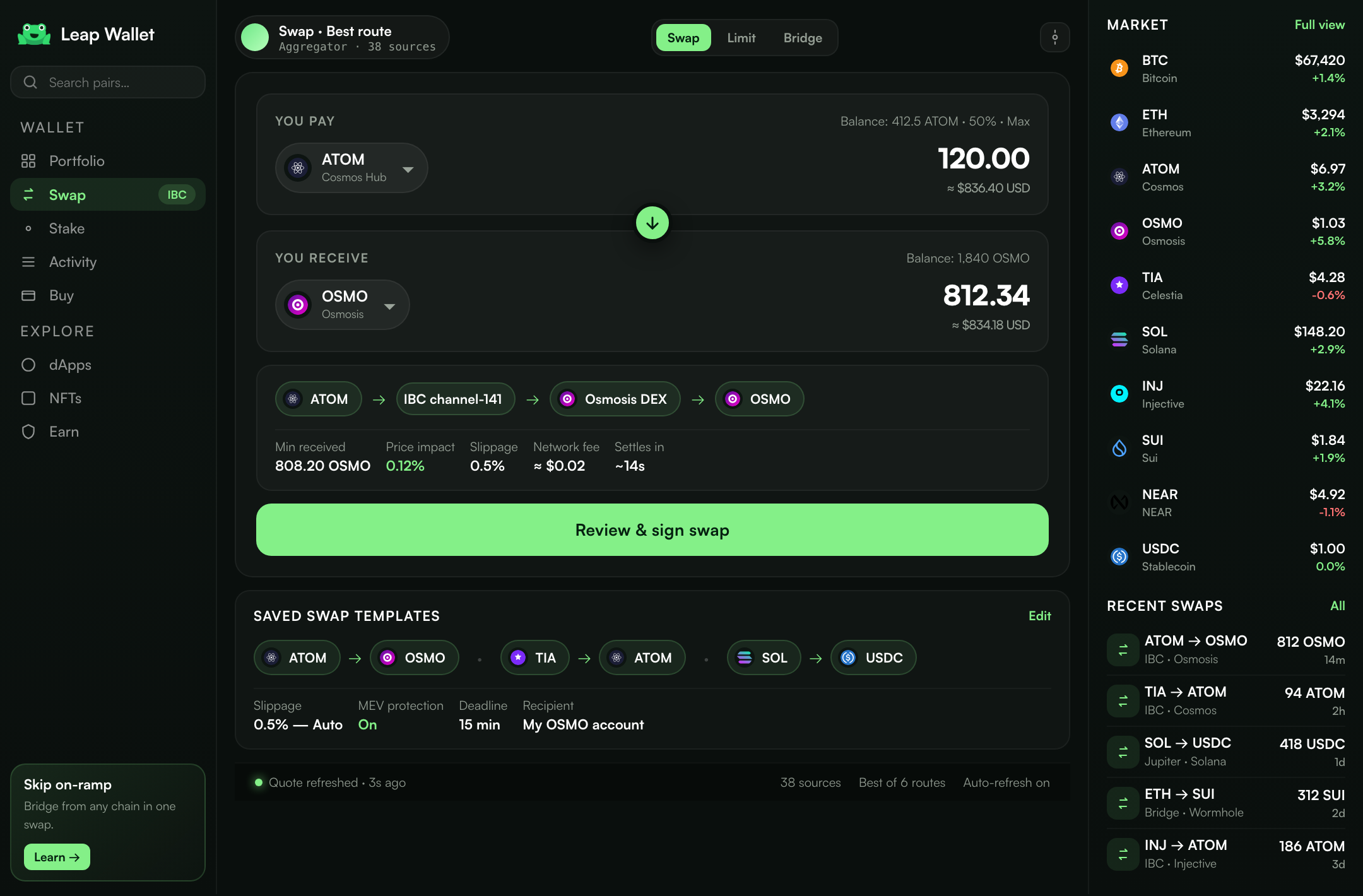Open the SOL → USDC recent swap row

pos(1226,752)
